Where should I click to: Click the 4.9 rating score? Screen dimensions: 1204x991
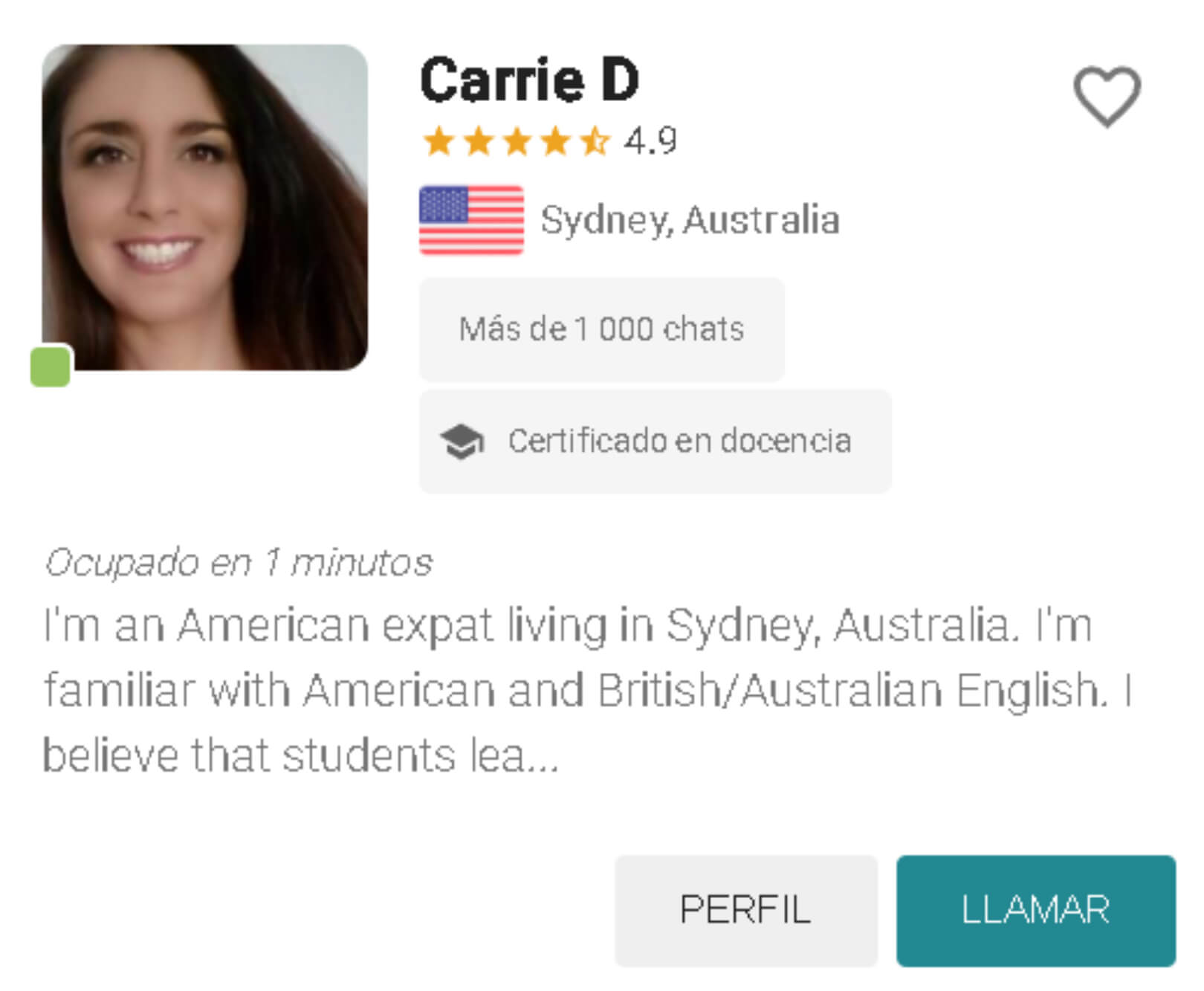[650, 141]
